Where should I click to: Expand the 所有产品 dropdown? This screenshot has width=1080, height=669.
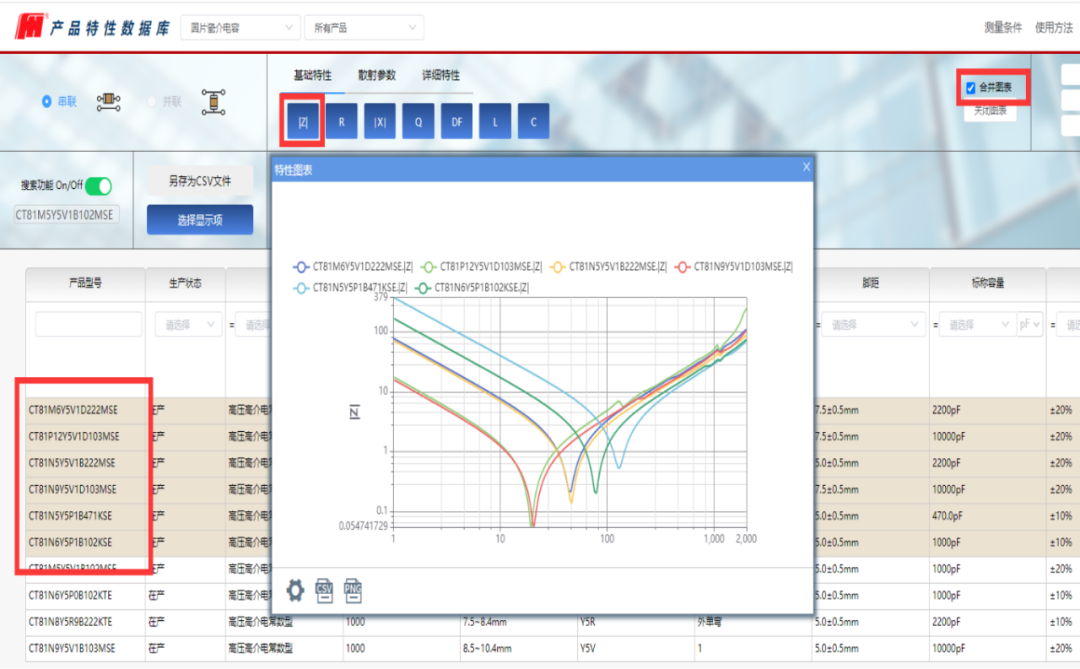point(363,28)
